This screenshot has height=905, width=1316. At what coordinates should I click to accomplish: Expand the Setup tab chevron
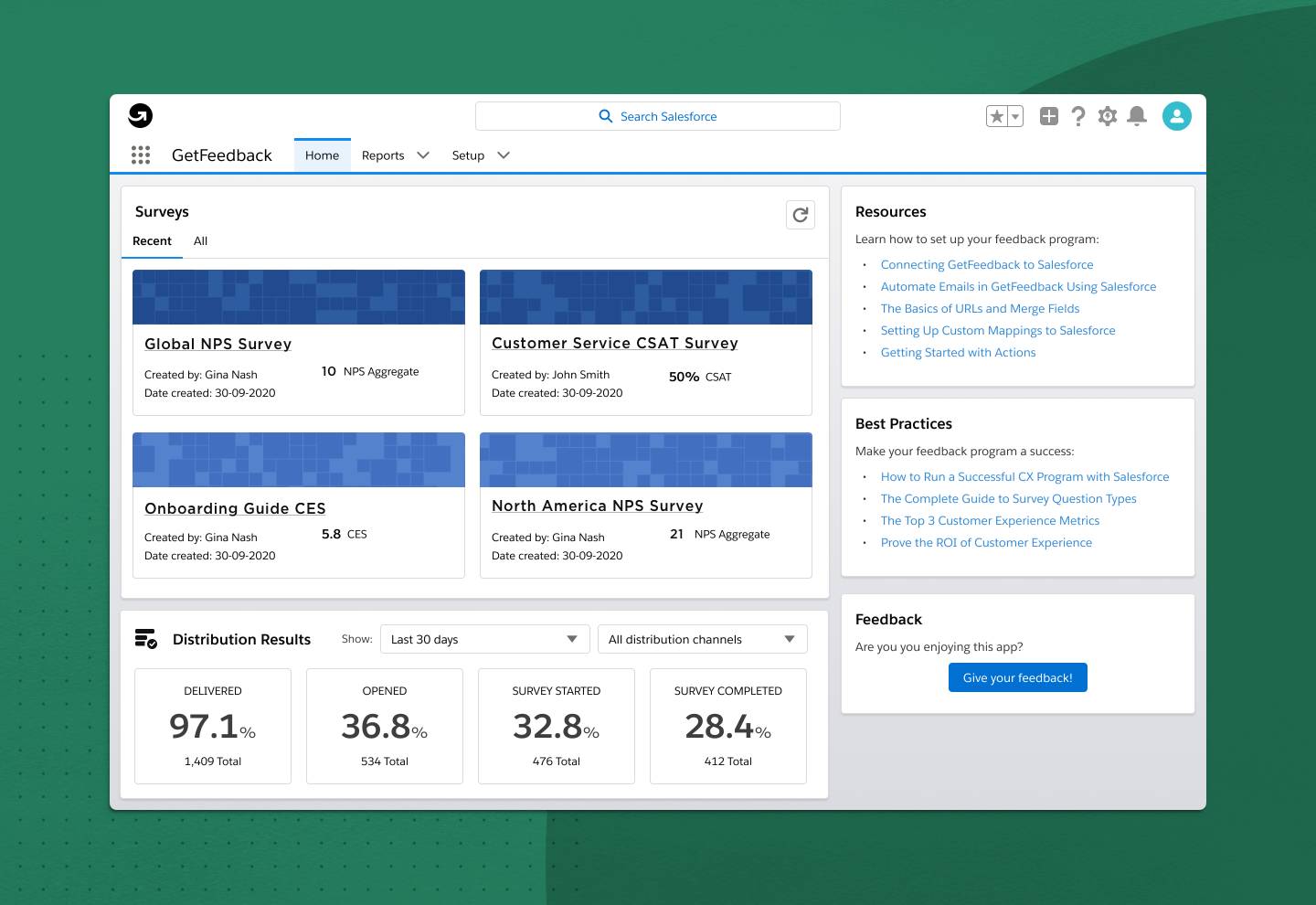coord(504,155)
